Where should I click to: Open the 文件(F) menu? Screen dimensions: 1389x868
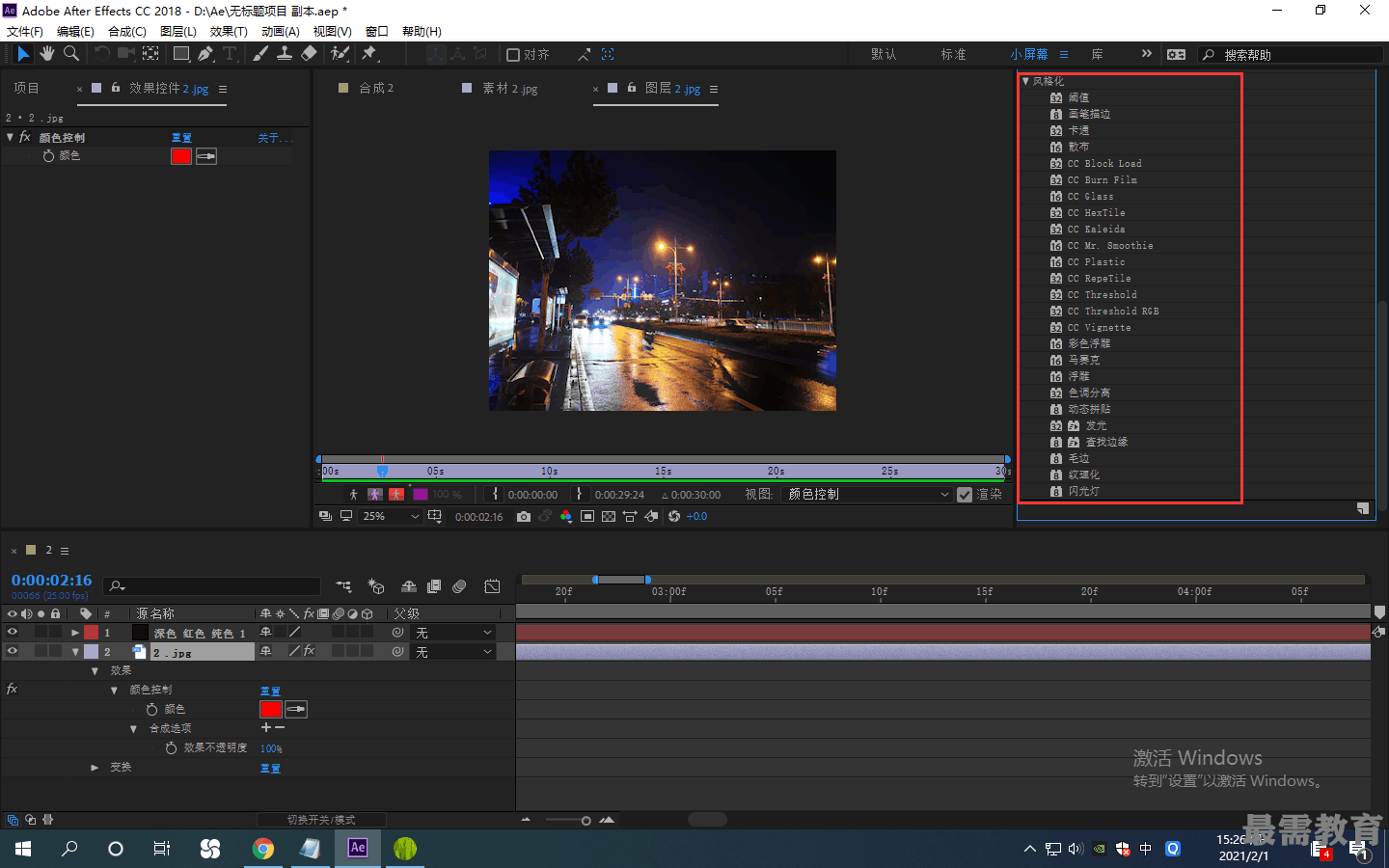(x=25, y=32)
